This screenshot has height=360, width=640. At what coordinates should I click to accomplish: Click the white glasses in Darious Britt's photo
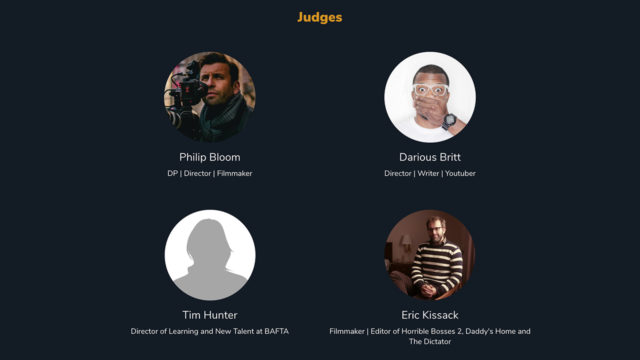click(430, 89)
